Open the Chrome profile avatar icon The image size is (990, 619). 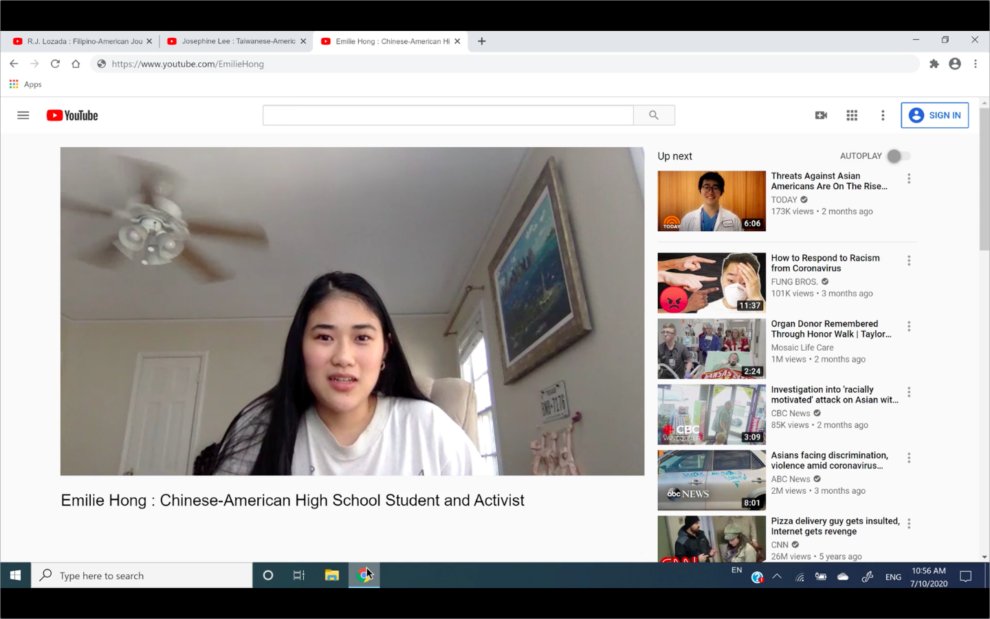[x=955, y=64]
